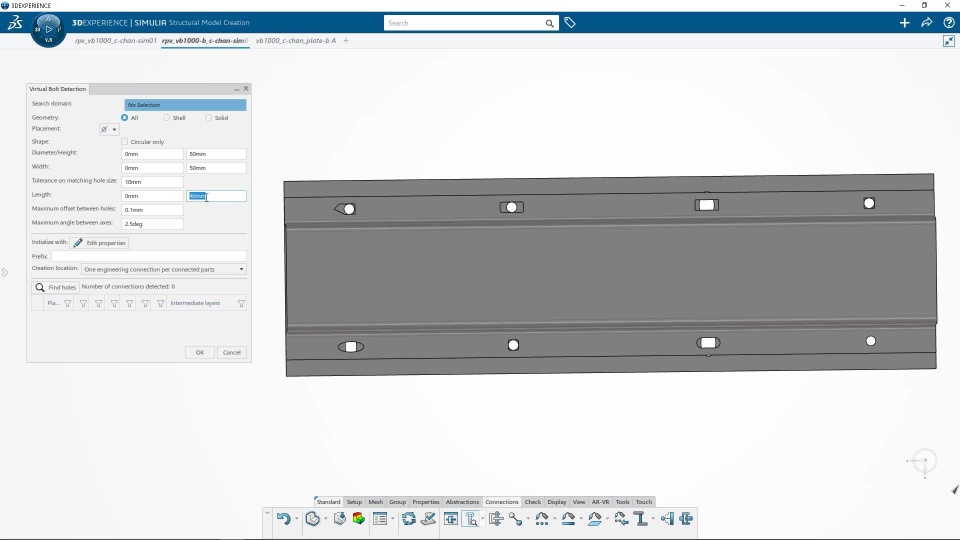Screen dimensions: 960x540
Task: Open the filter on the Intermediate layers column
Action: click(241, 304)
